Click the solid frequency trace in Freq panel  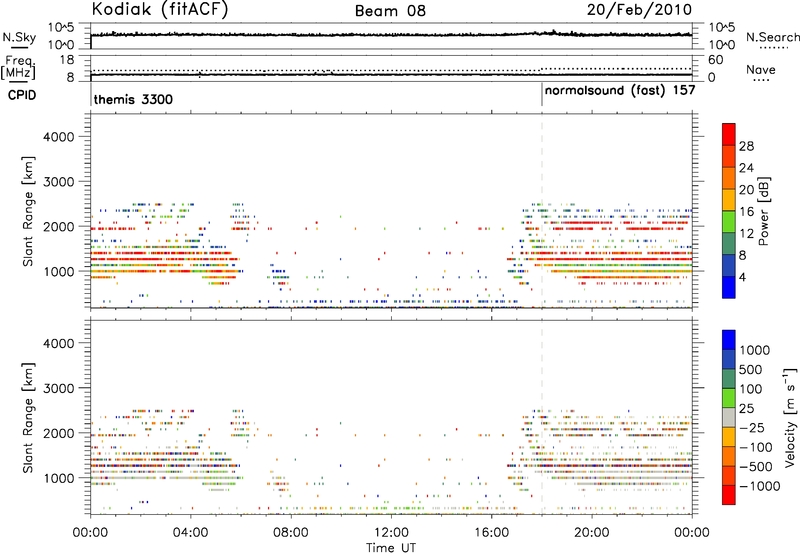point(391,74)
